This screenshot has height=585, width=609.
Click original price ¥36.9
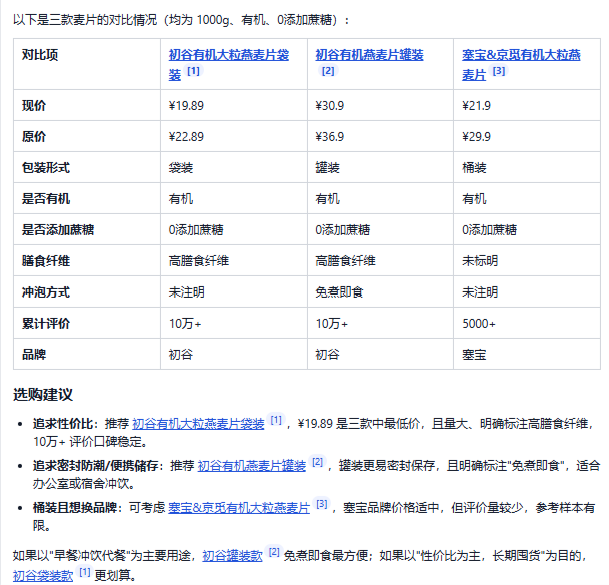tap(329, 137)
